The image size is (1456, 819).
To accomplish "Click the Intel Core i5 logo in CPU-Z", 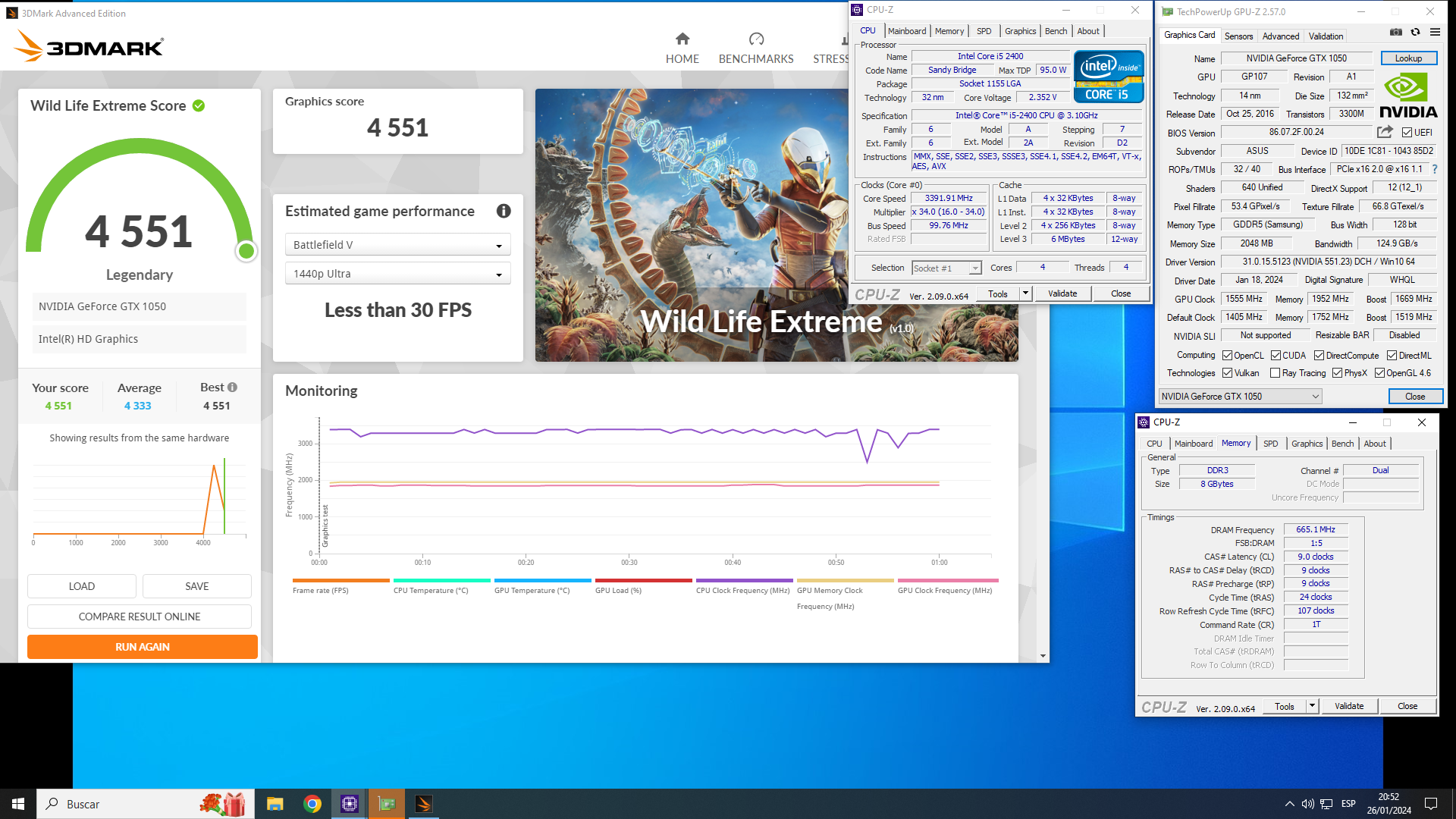I will 1108,77.
